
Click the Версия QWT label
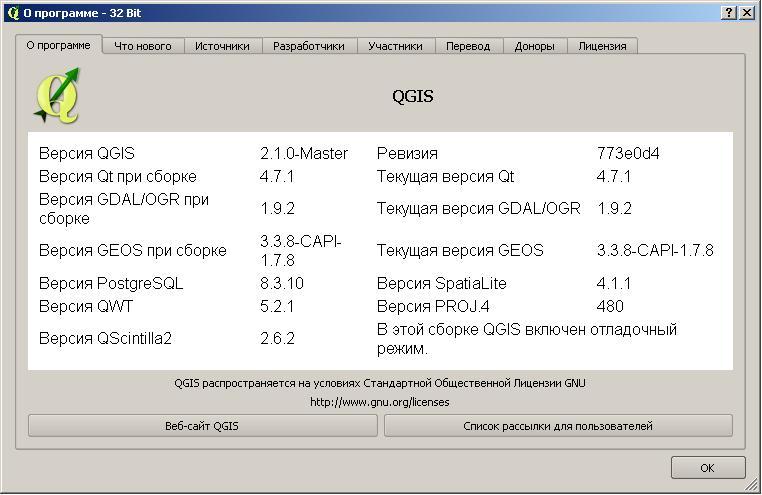pyautogui.click(x=86, y=307)
